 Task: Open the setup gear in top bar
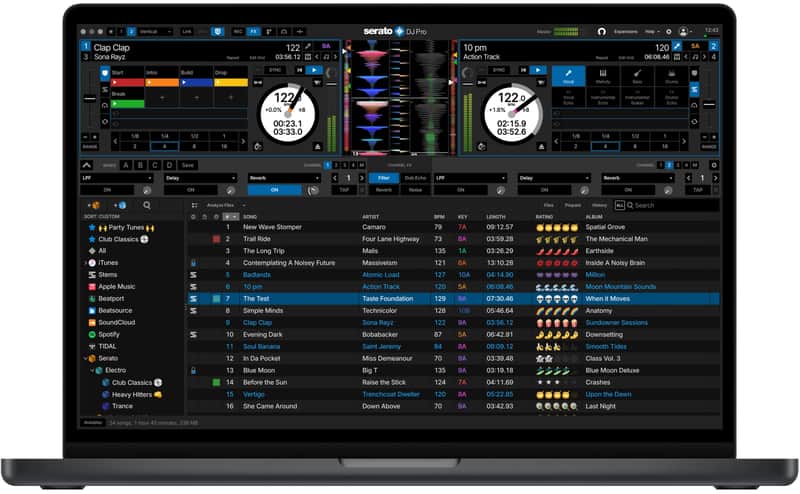click(x=669, y=32)
